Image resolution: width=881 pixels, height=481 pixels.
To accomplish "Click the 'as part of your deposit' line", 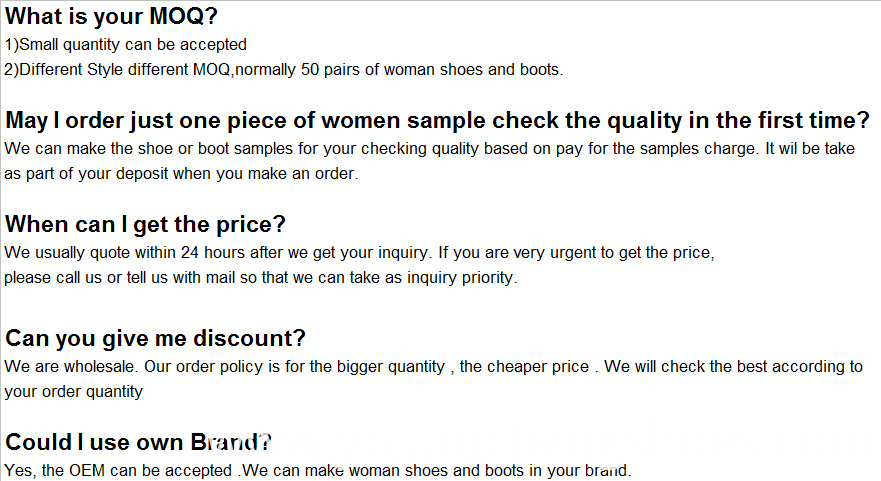I will click(181, 174).
